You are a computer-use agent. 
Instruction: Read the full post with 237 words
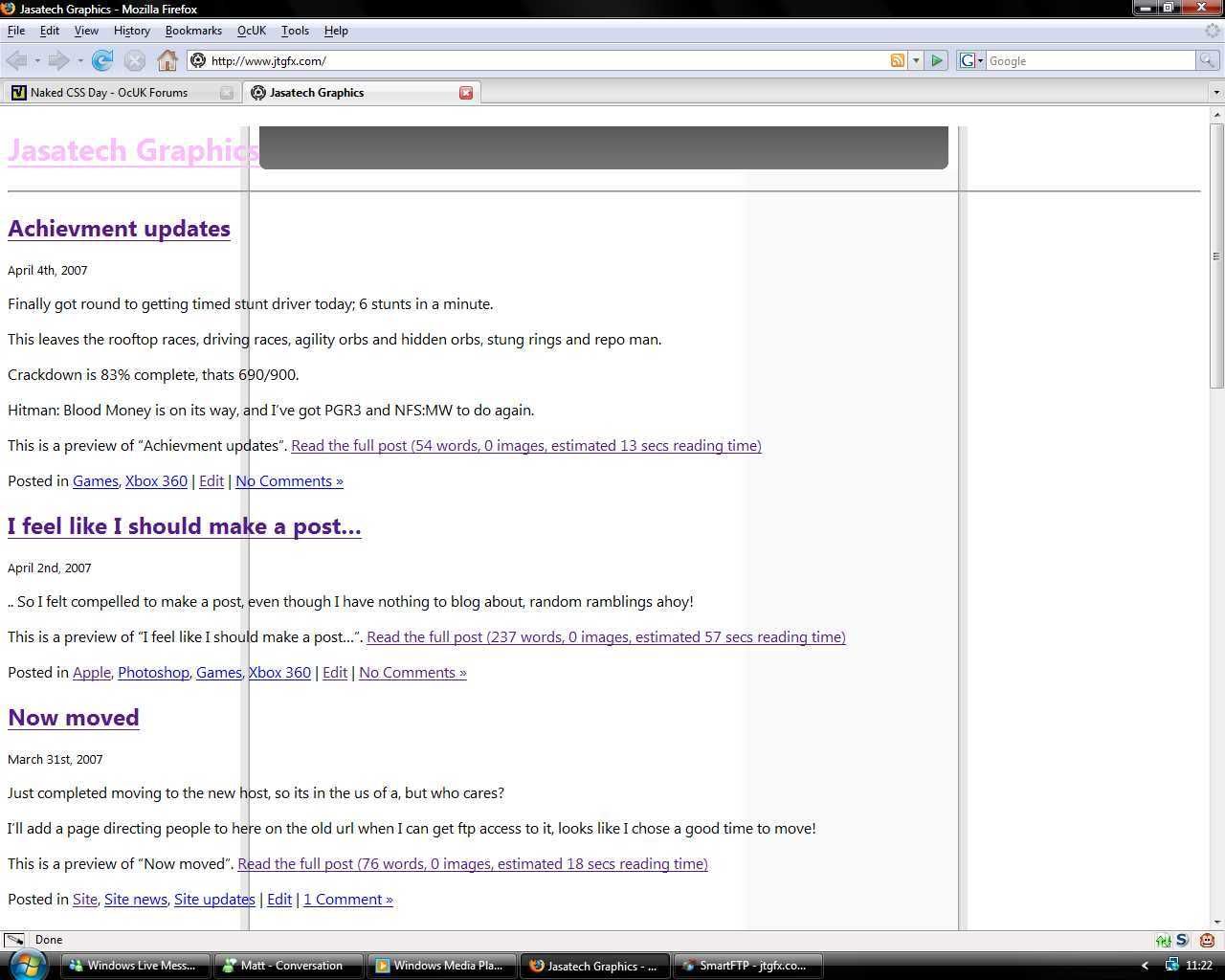pos(606,636)
